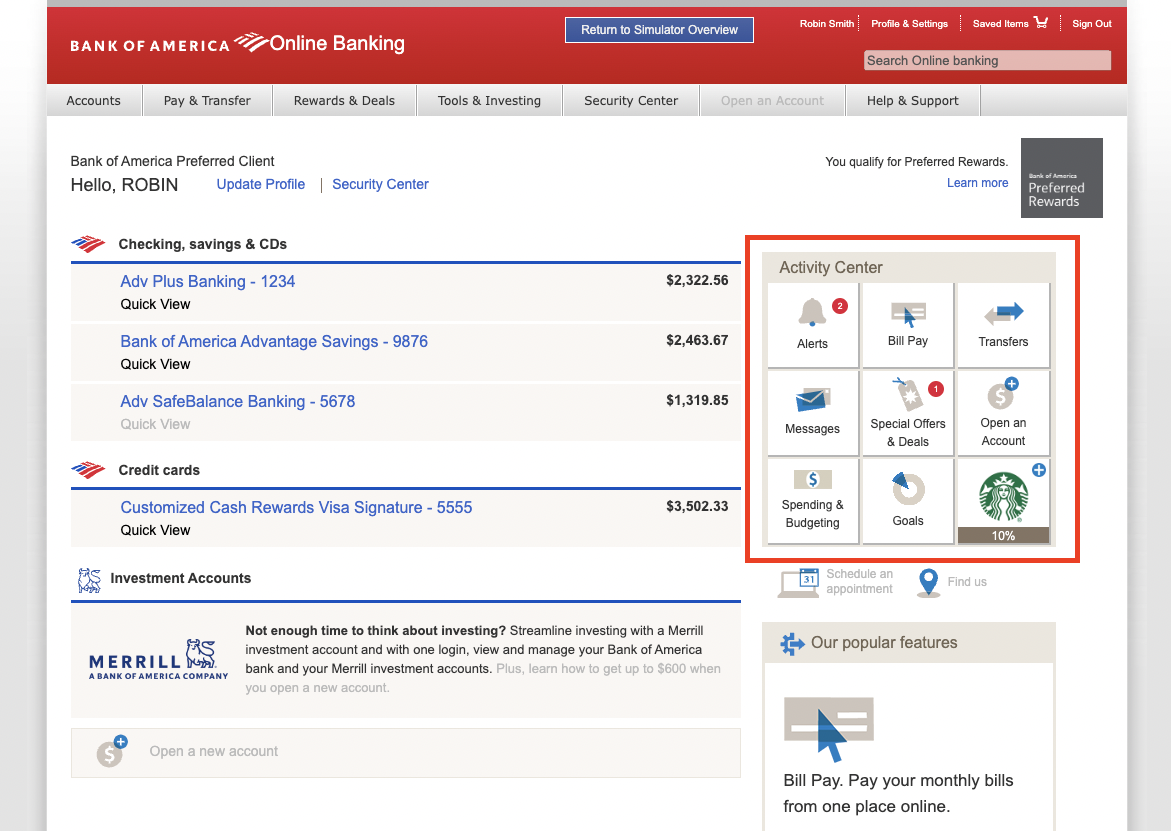Expand Quick View under Advantage Savings

pos(155,364)
